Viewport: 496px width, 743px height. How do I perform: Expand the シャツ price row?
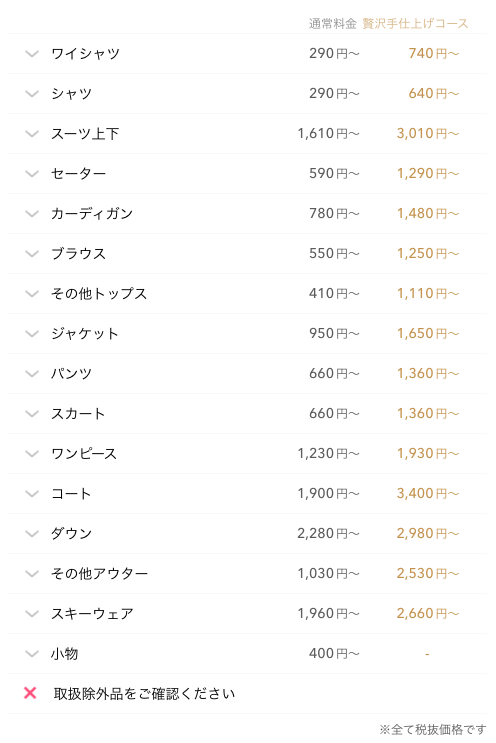click(247, 93)
